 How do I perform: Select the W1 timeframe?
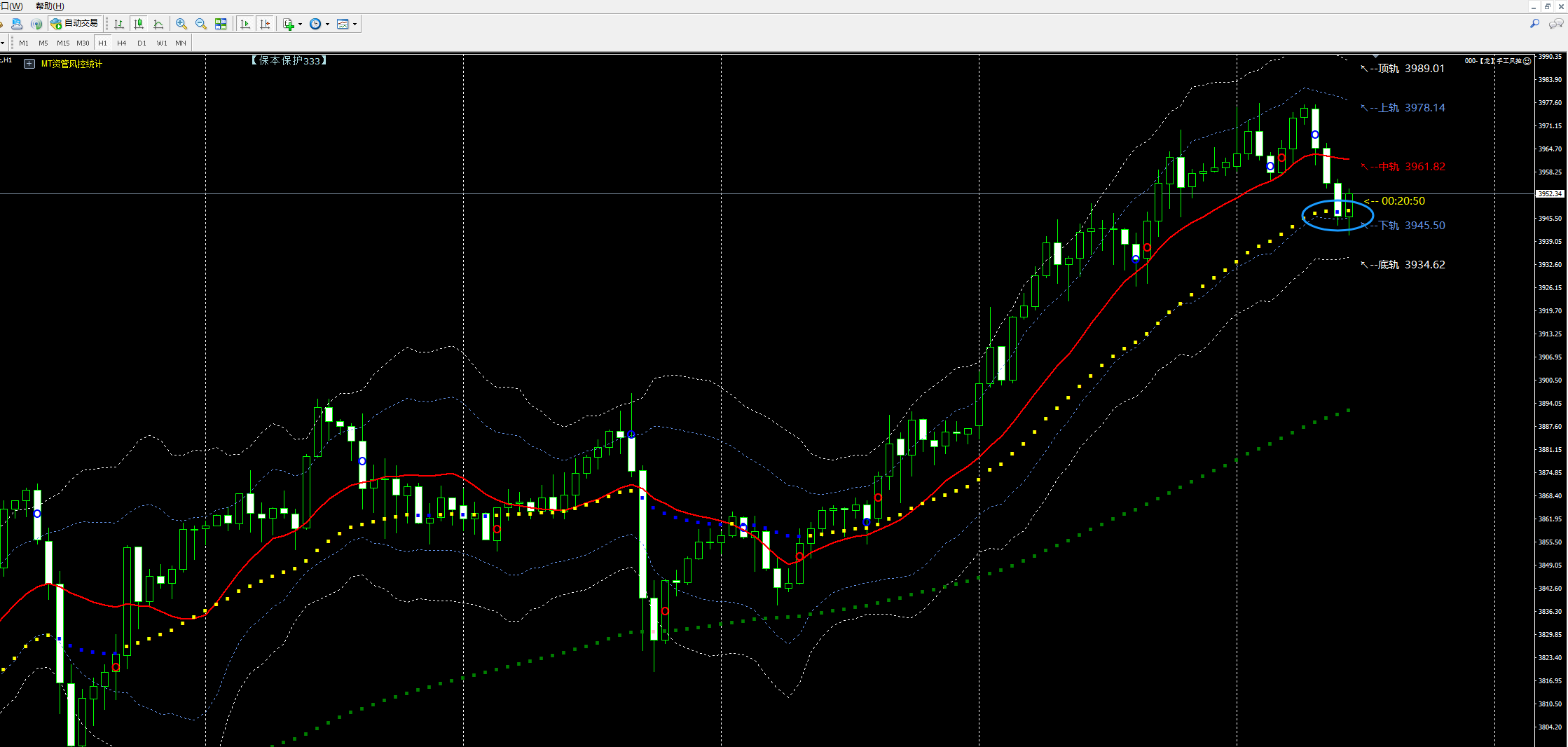[x=162, y=43]
